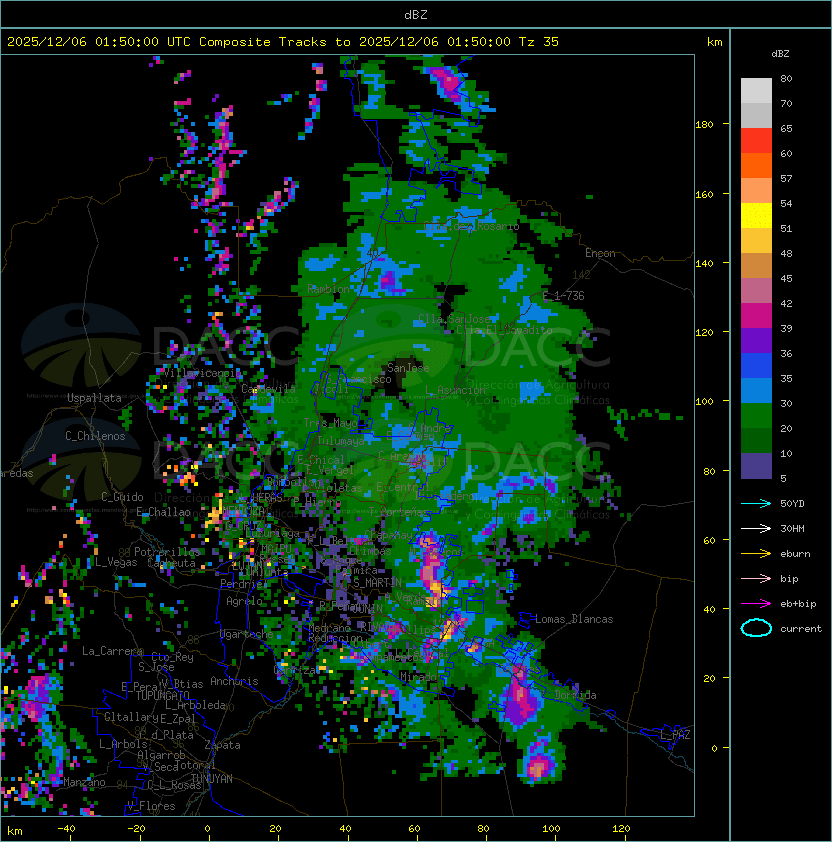Click the C_Chilenos map label
This screenshot has height=842, width=832.
95,436
